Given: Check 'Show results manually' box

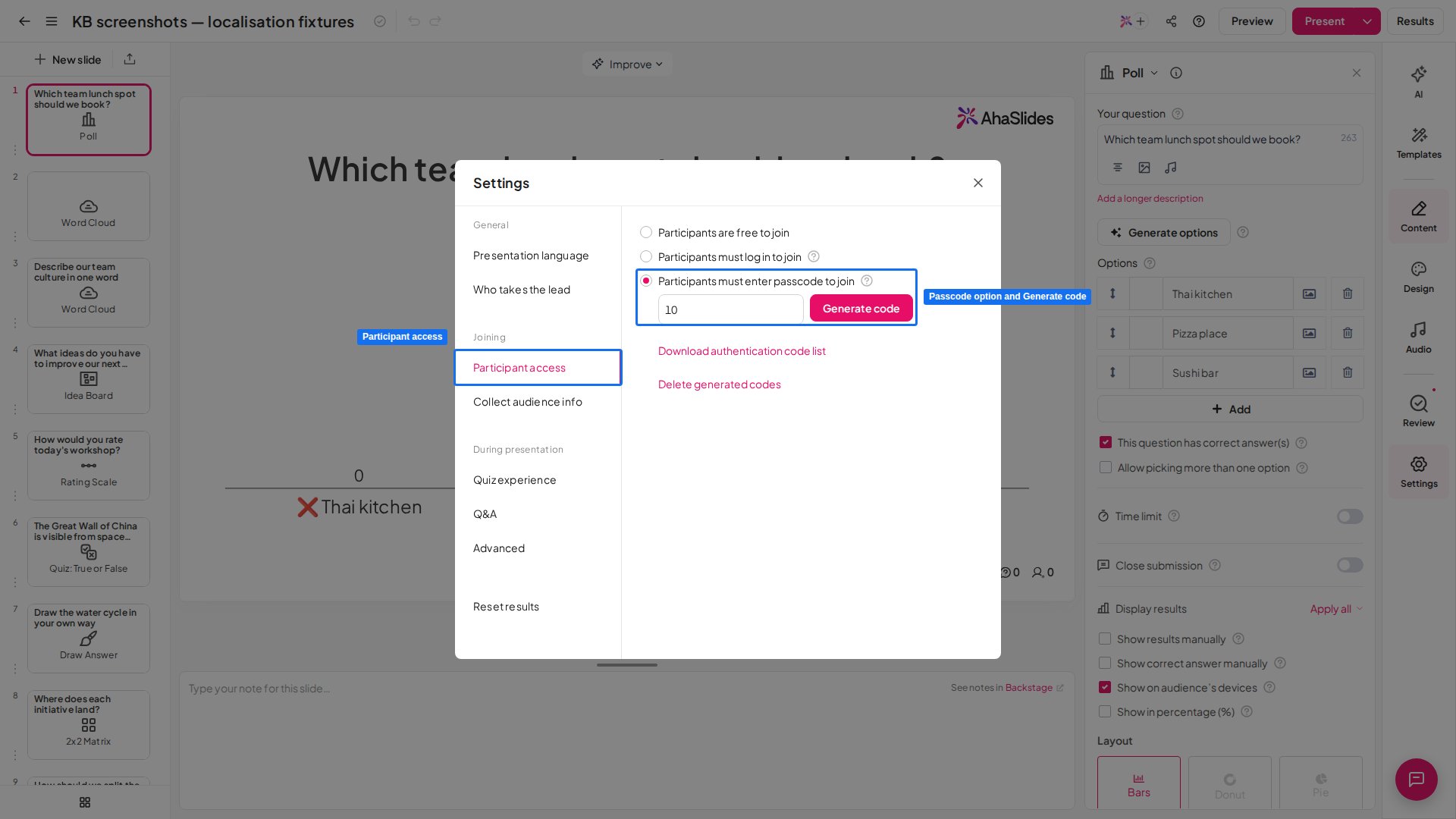Looking at the screenshot, I should coord(1105,639).
